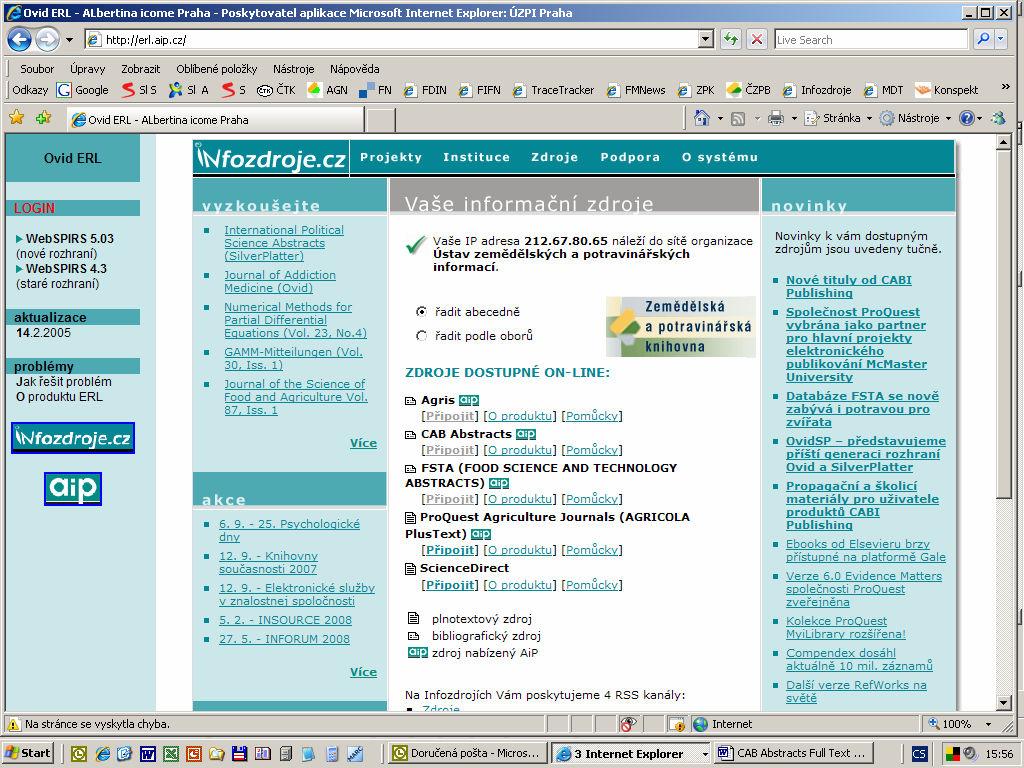The width and height of the screenshot is (1024, 768).
Task: Switch to Doručená pošta taskbar window
Action: (x=468, y=754)
